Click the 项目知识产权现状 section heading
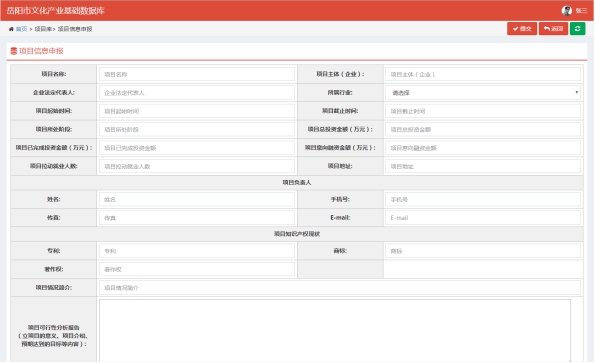595x363 pixels. (297, 234)
